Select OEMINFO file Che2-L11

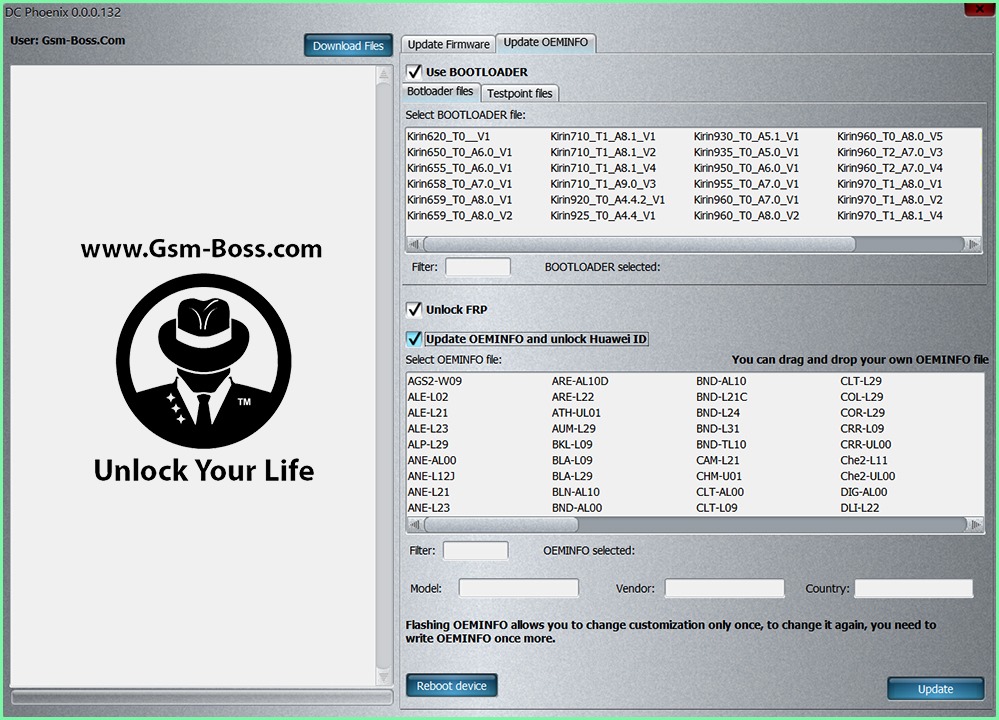pyautogui.click(x=864, y=461)
